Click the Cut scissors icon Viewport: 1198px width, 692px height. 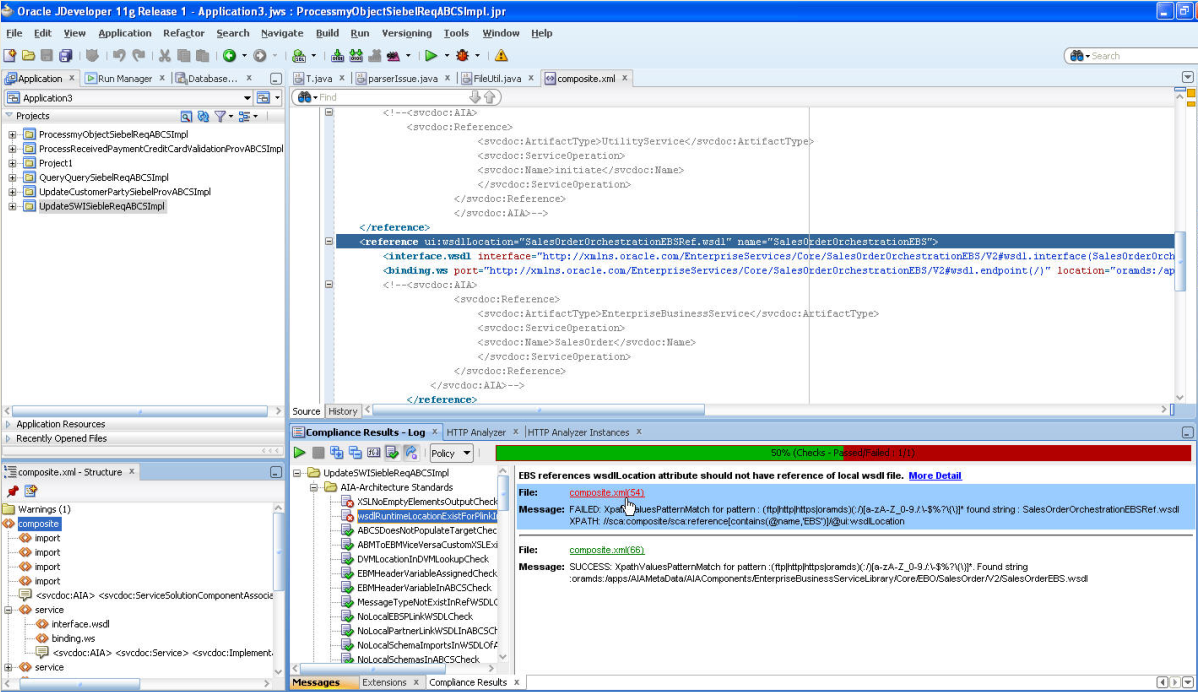coord(166,56)
